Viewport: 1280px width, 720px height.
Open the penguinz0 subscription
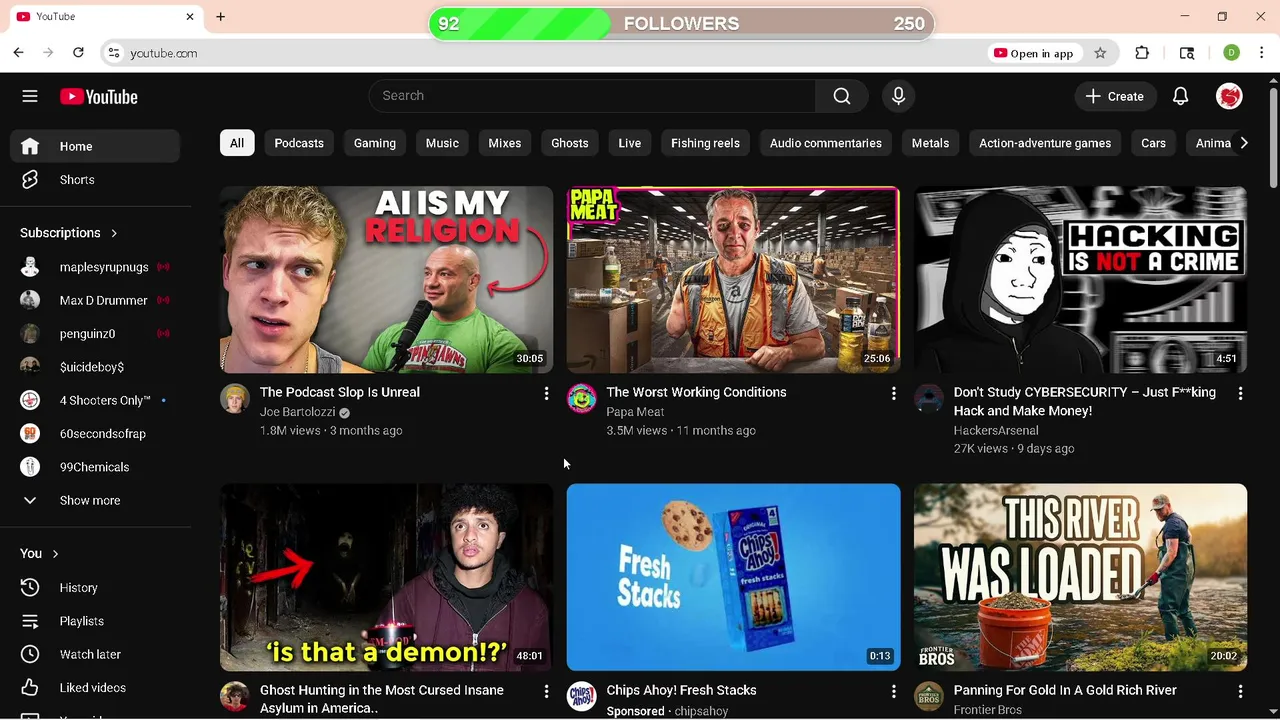point(95,334)
